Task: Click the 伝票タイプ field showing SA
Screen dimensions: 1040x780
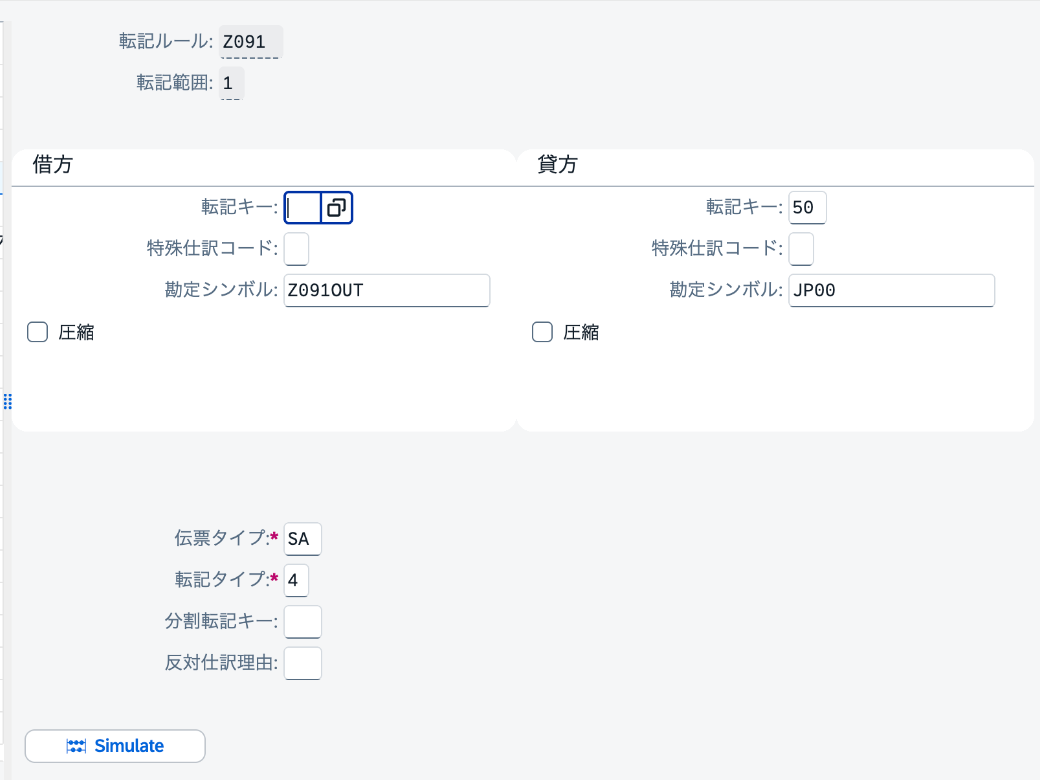Action: [x=302, y=539]
